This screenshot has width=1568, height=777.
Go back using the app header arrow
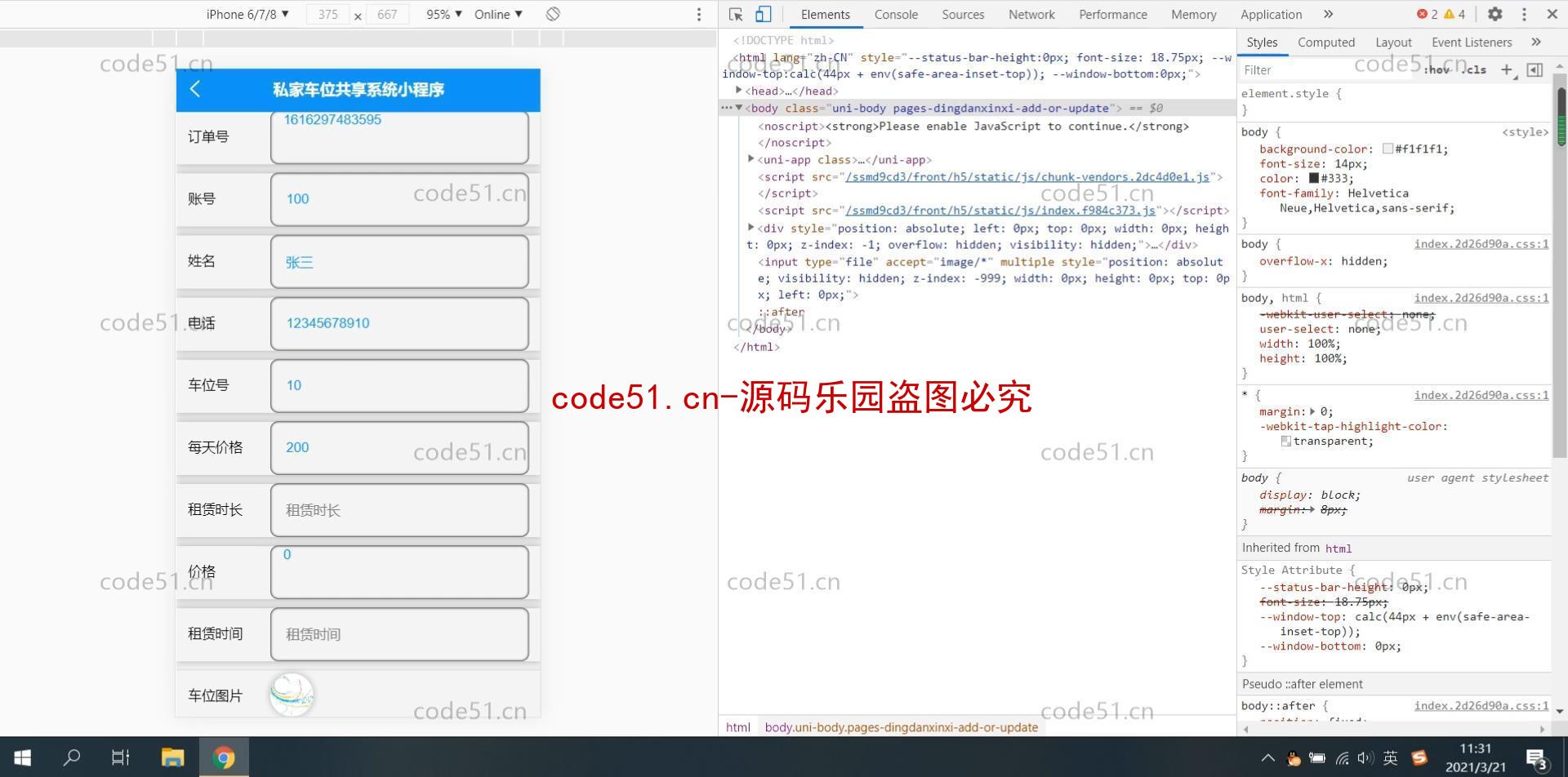click(x=194, y=89)
